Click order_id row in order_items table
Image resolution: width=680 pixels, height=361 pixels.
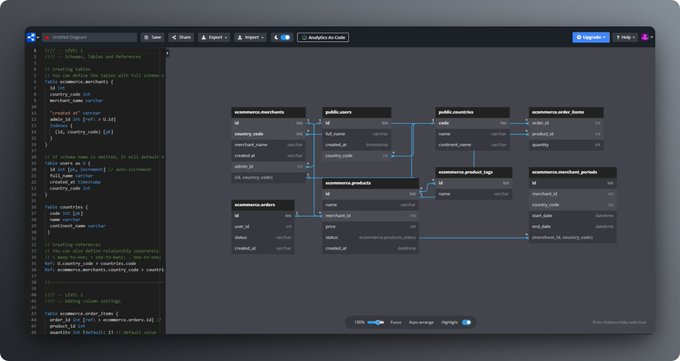[566, 123]
